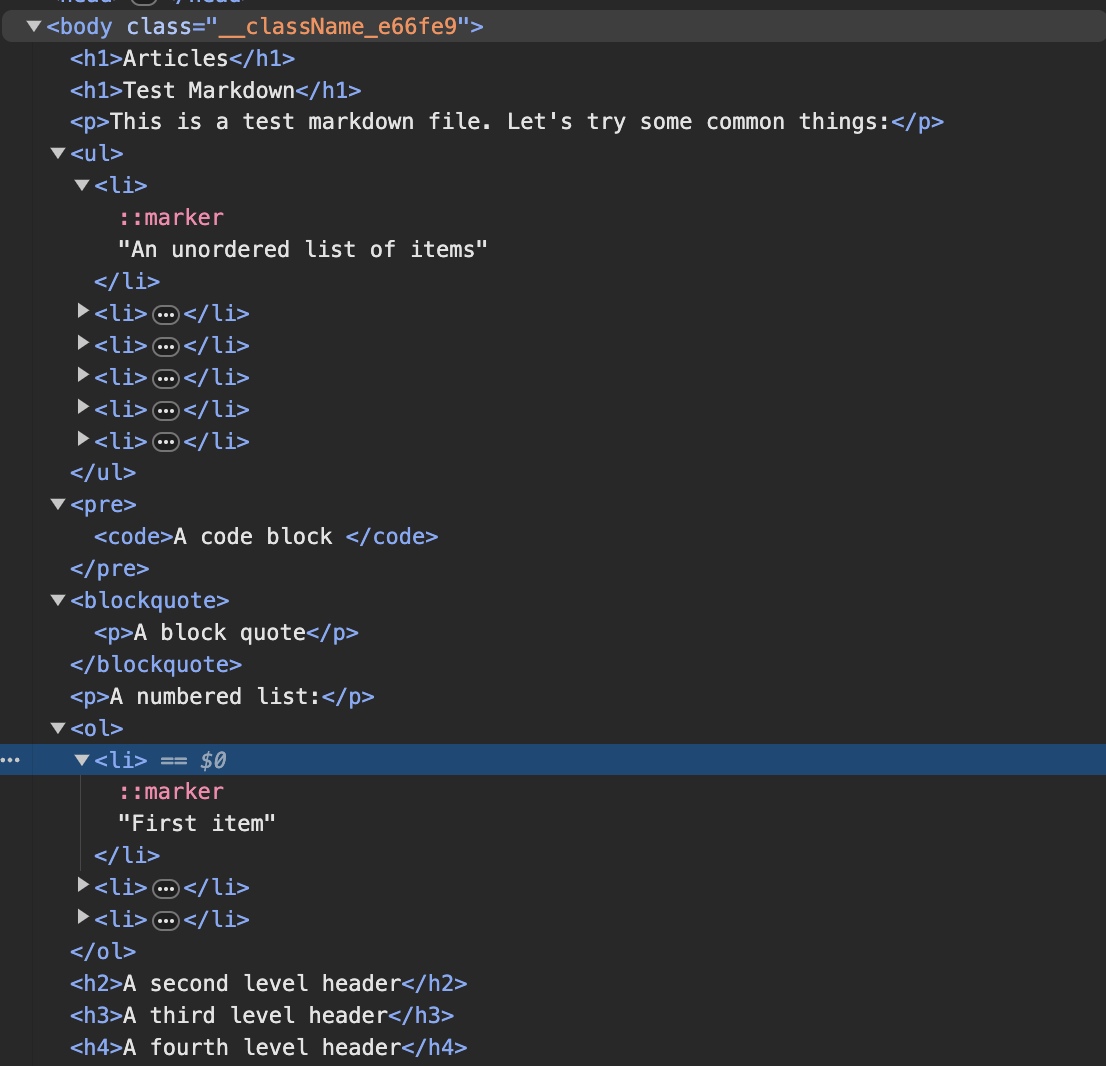Select the h1 "Test Markdown" element
This screenshot has height=1066, width=1106.
click(216, 90)
